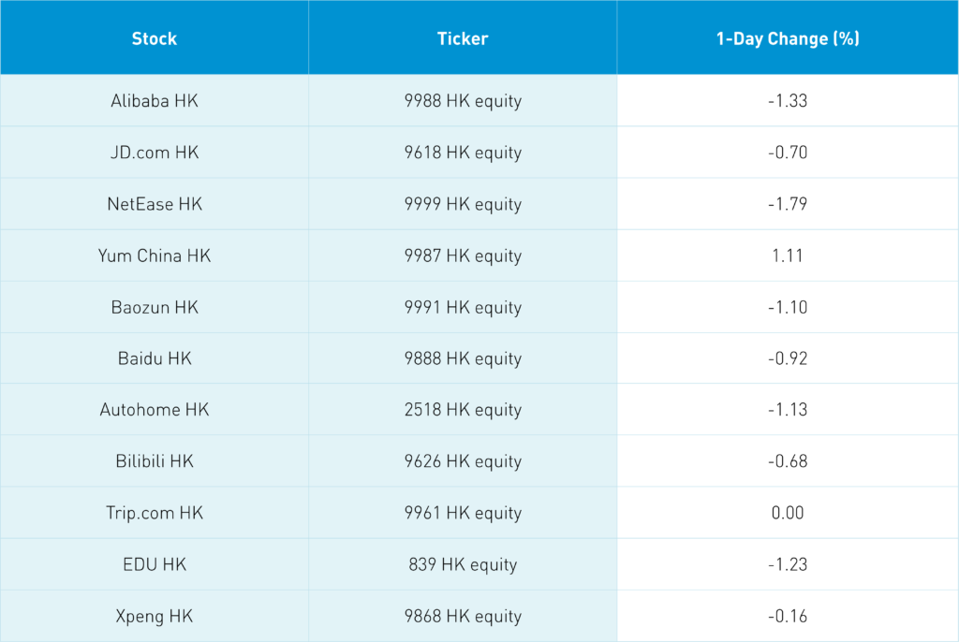Viewport: 959px width, 642px height.
Task: Select the Baidu HK stock cell
Action: coord(154,359)
